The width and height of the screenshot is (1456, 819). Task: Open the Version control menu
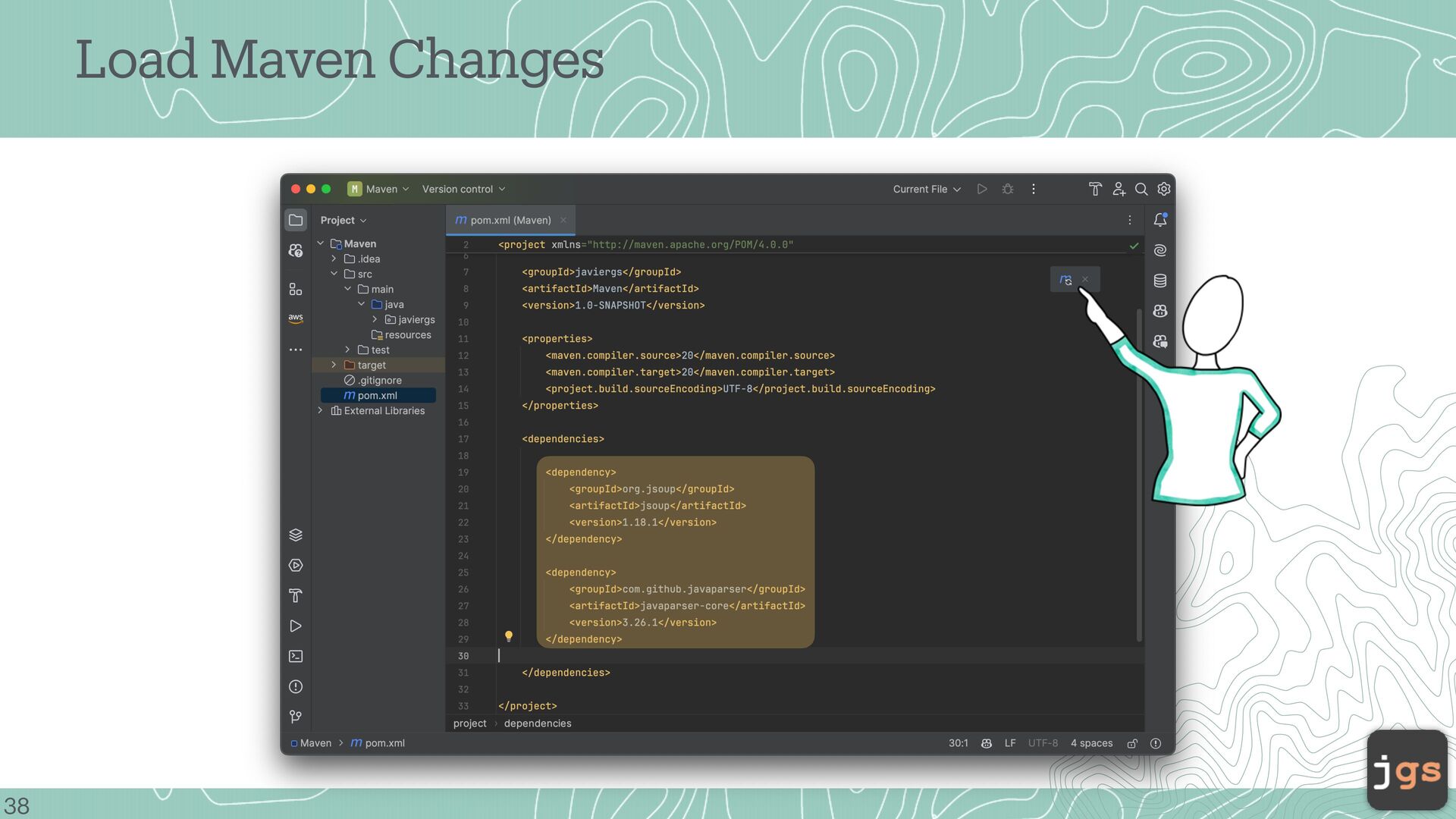(463, 189)
